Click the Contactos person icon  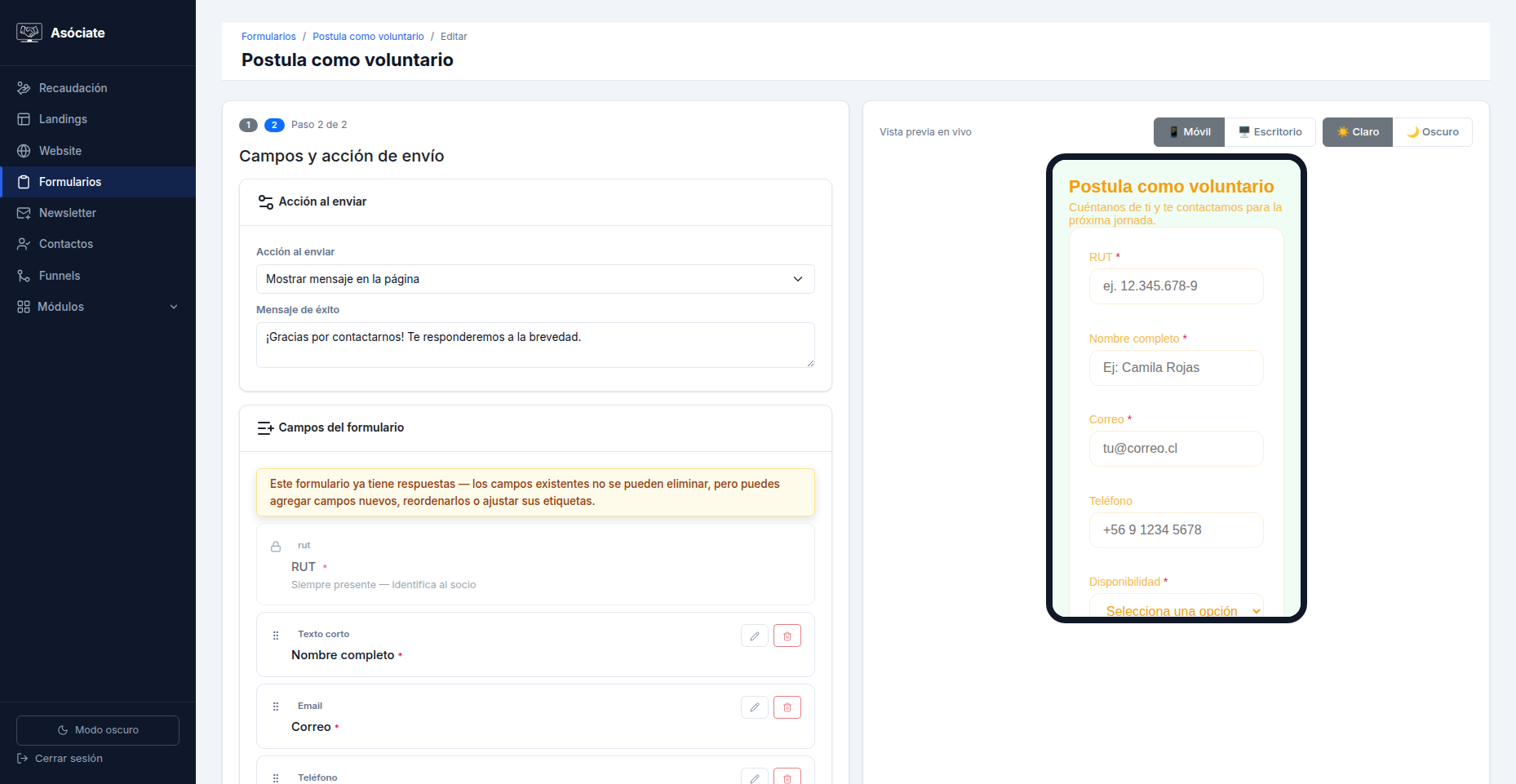(24, 244)
